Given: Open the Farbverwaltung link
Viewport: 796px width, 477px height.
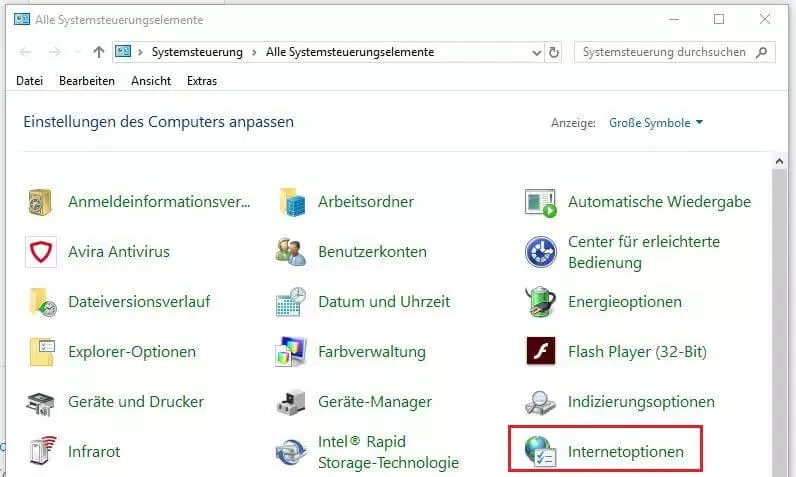Looking at the screenshot, I should point(372,352).
